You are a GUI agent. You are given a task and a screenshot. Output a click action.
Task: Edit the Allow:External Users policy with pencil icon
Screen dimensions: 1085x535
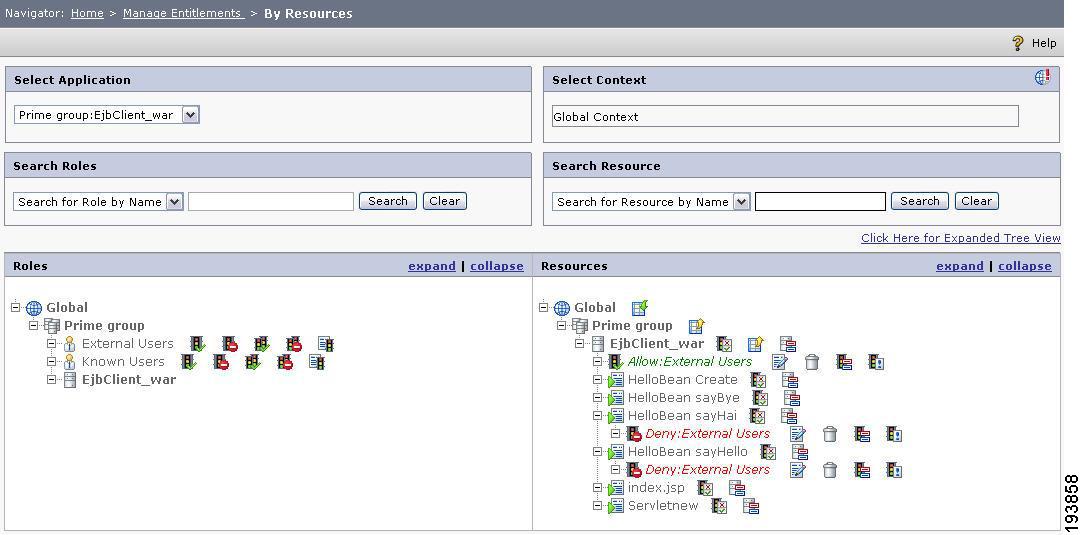click(x=780, y=362)
